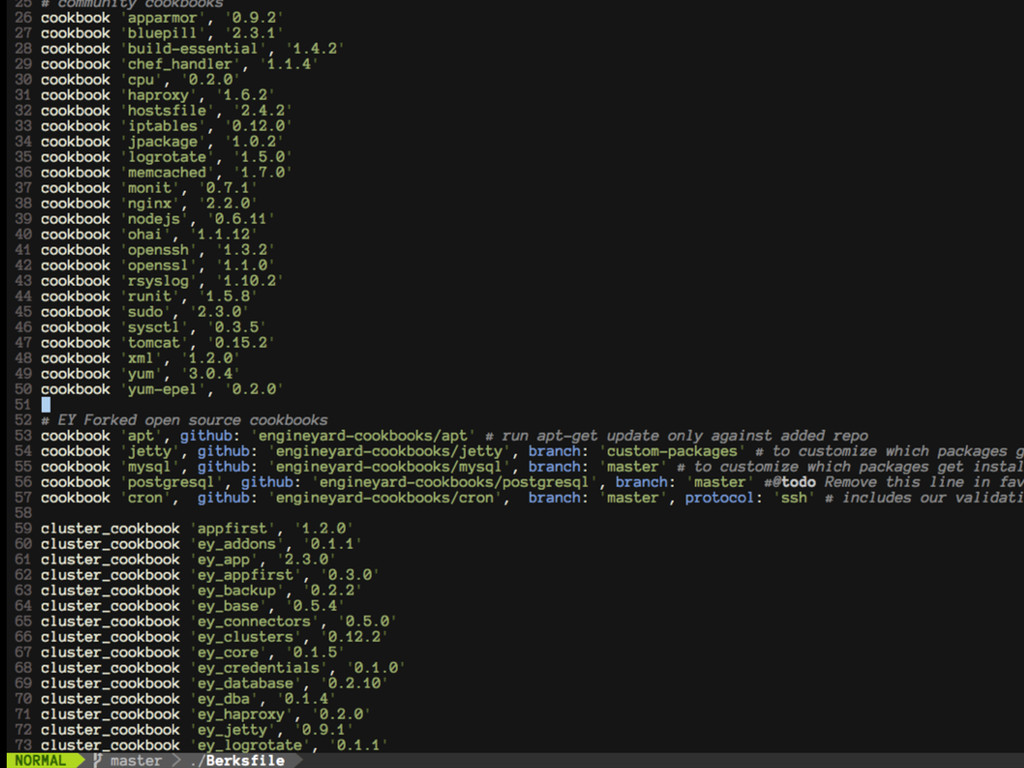Click the 'xml' cookbook name

140,359
